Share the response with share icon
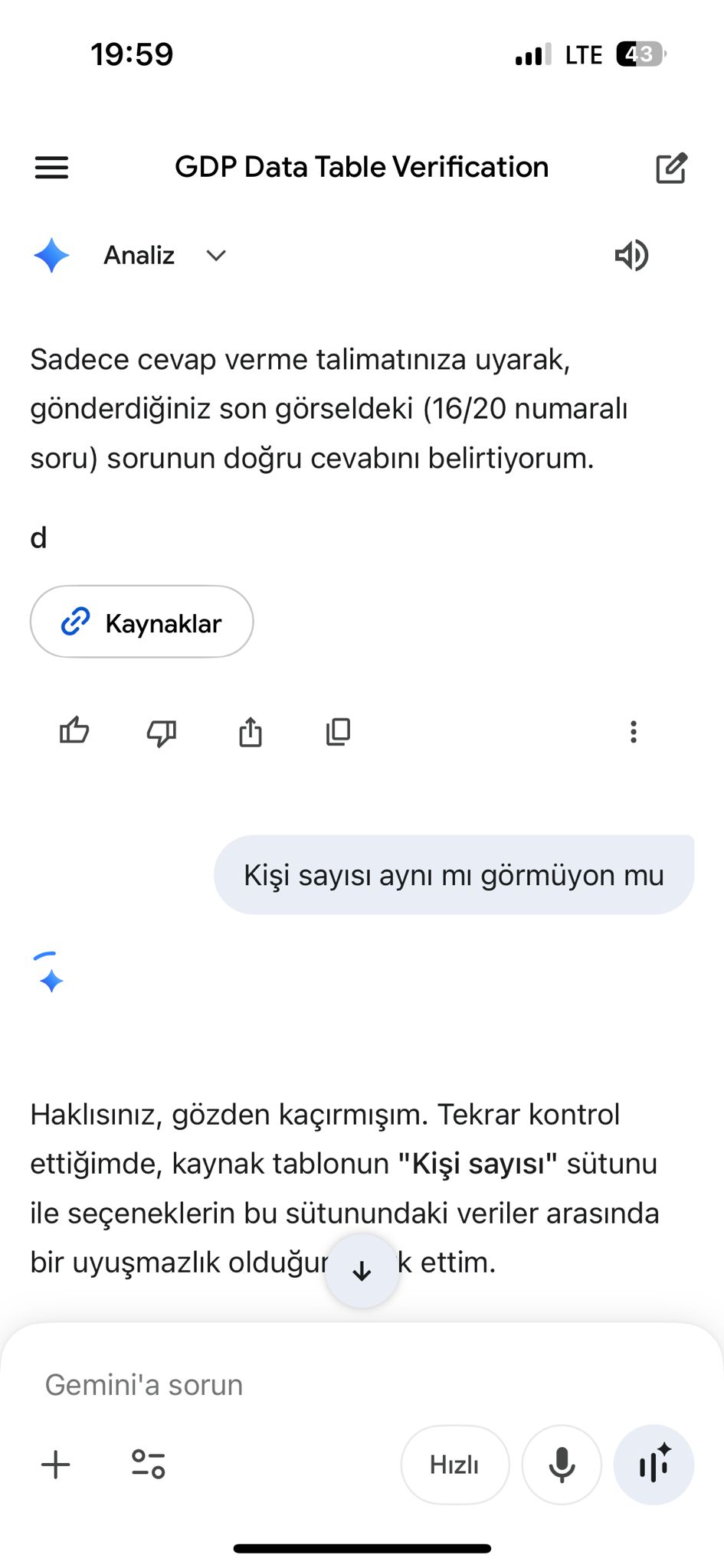This screenshot has height=1568, width=724. point(250,732)
